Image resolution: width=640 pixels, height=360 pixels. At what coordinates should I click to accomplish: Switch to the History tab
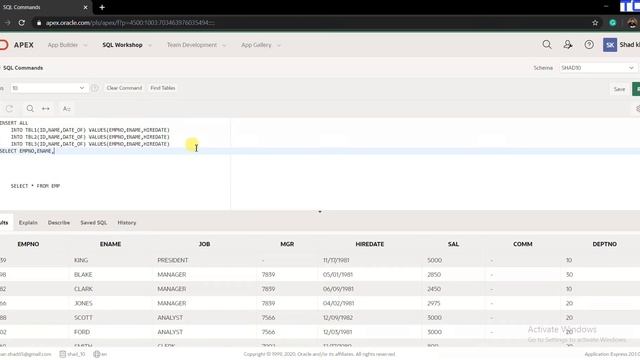(x=127, y=222)
